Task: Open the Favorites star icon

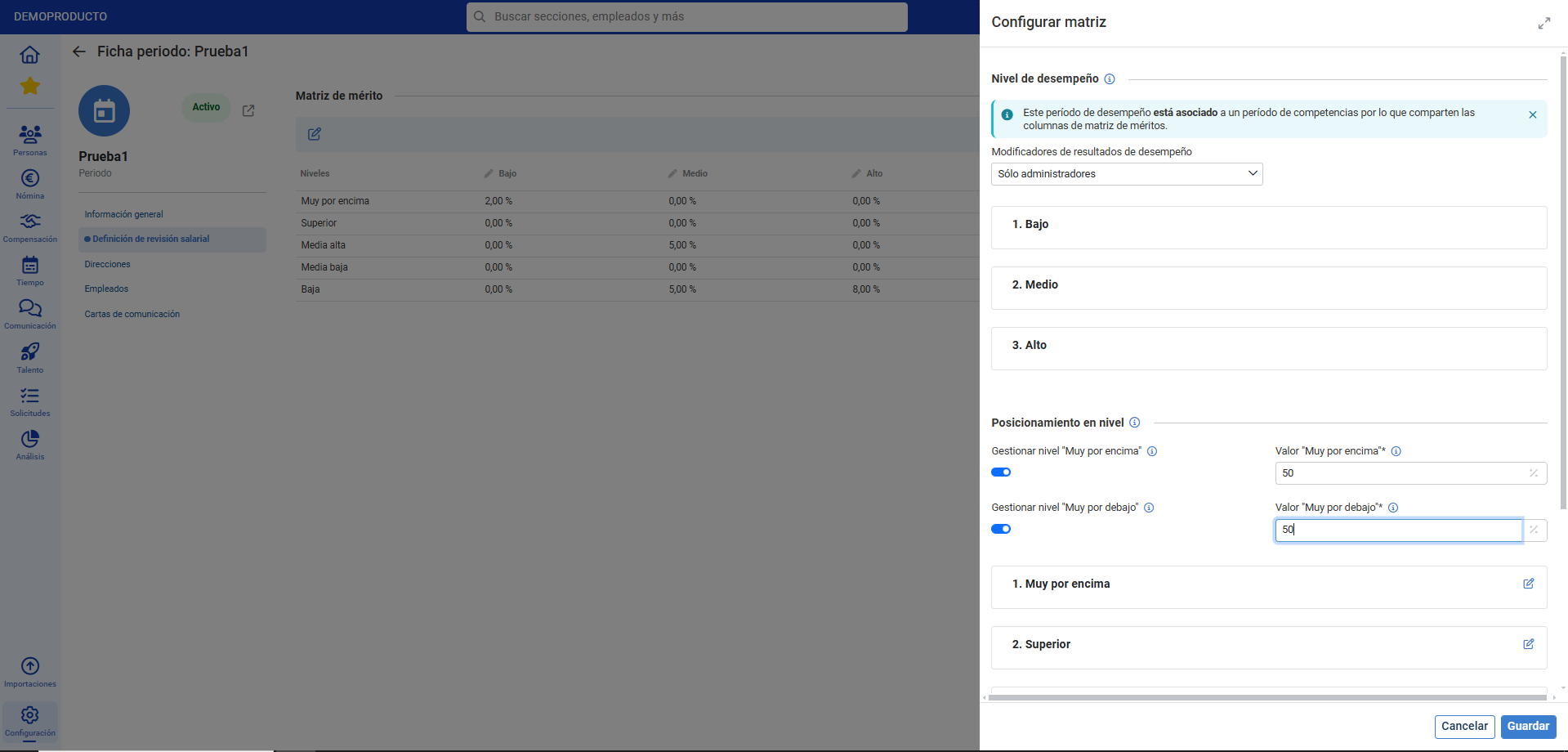Action: [x=29, y=86]
